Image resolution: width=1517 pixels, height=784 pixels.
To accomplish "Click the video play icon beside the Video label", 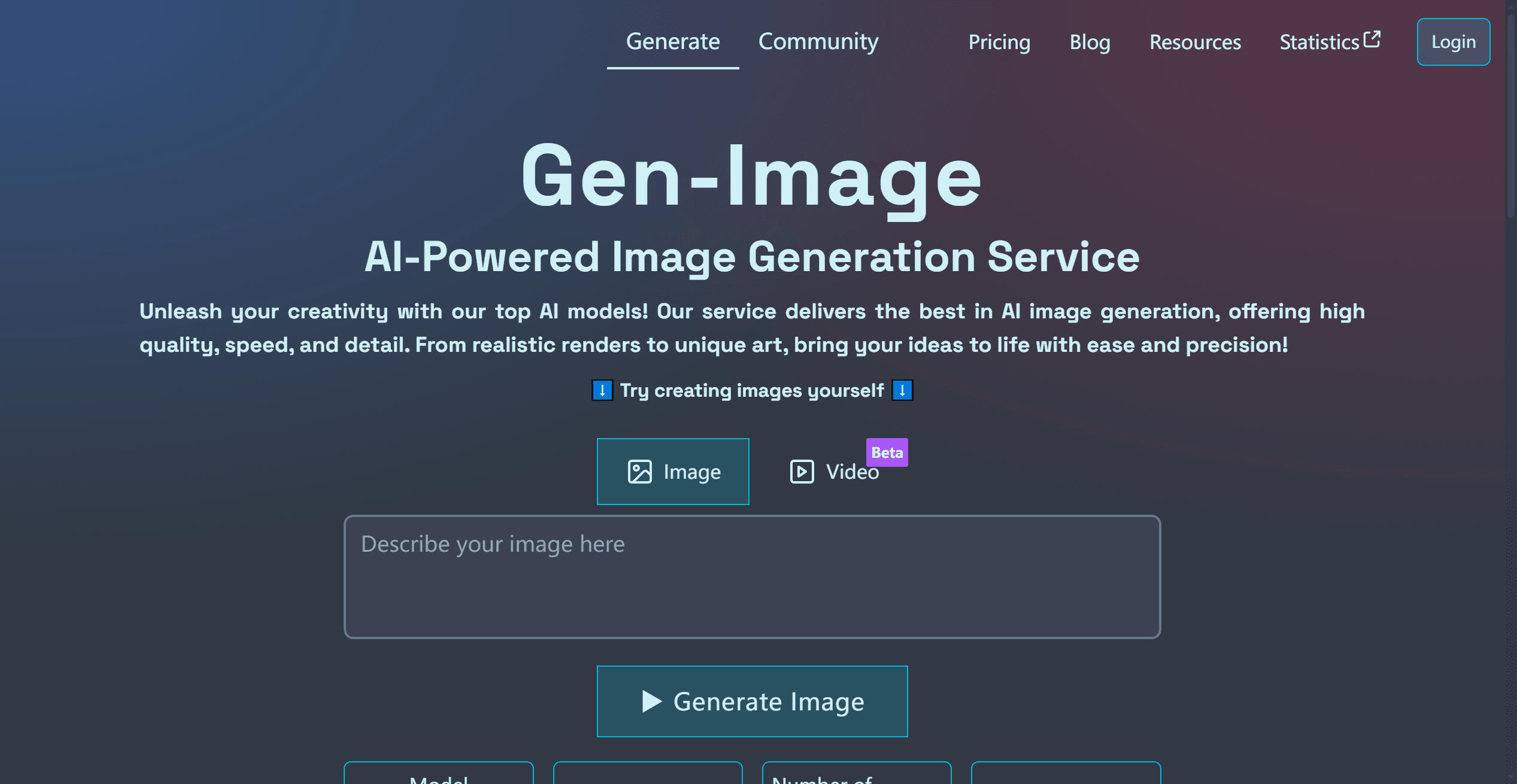I will [801, 471].
